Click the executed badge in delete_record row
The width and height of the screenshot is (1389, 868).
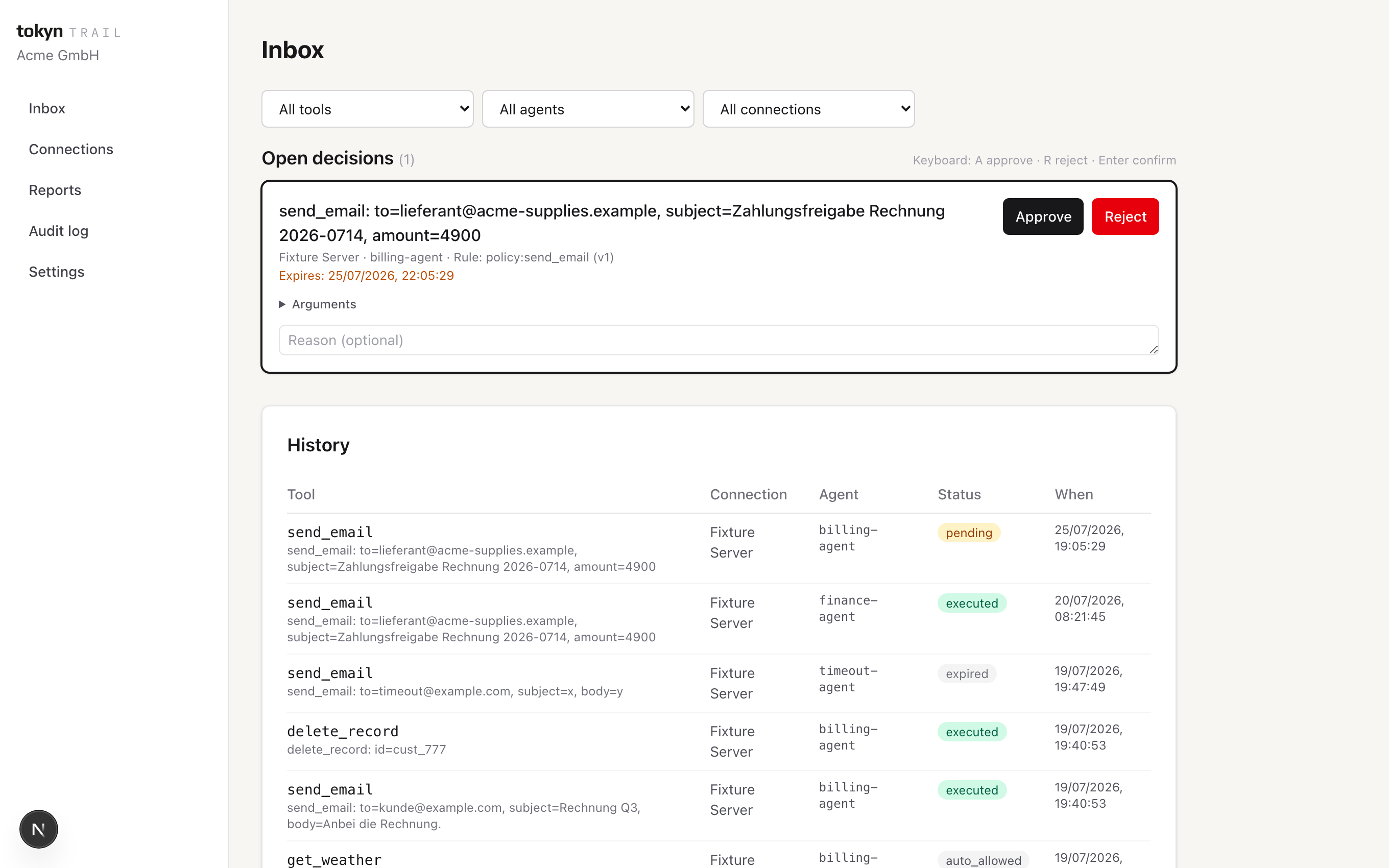click(x=972, y=732)
